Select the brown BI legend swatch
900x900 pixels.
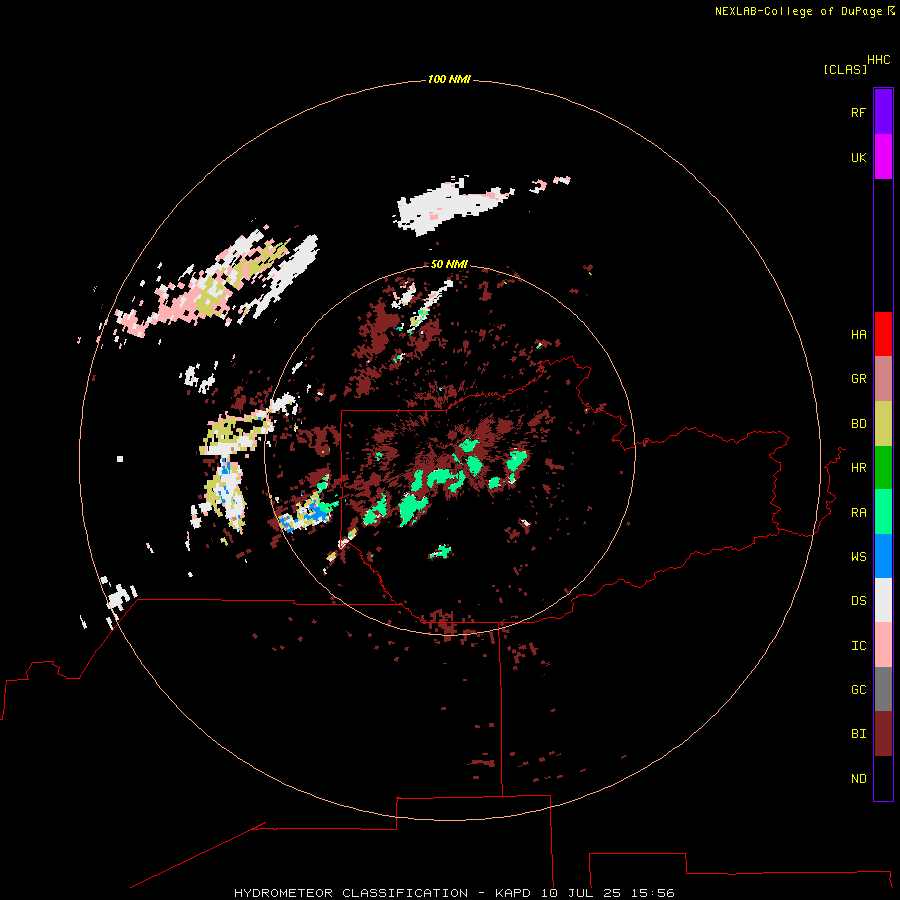[883, 734]
